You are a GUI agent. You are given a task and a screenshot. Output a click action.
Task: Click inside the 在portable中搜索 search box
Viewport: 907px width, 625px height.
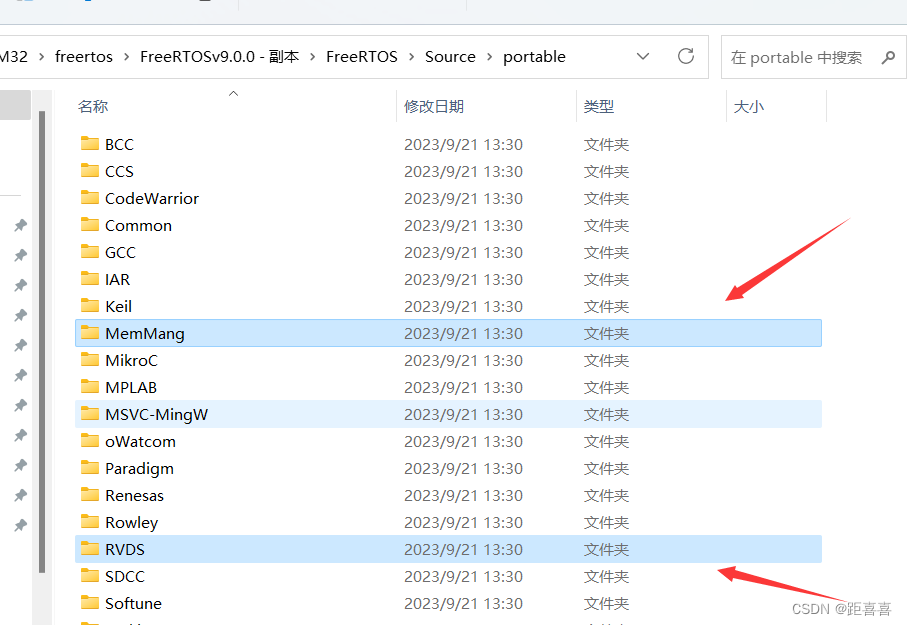(800, 57)
